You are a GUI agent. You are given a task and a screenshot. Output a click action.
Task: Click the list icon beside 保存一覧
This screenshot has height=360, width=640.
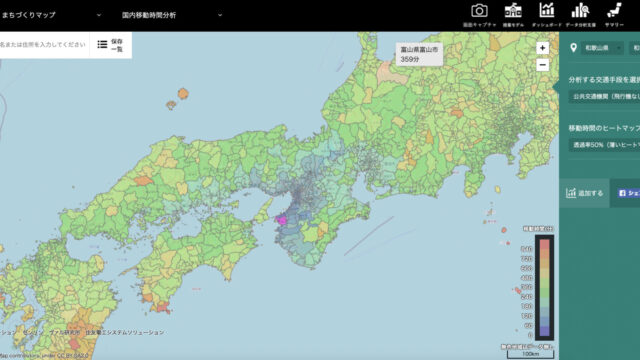click(x=102, y=44)
